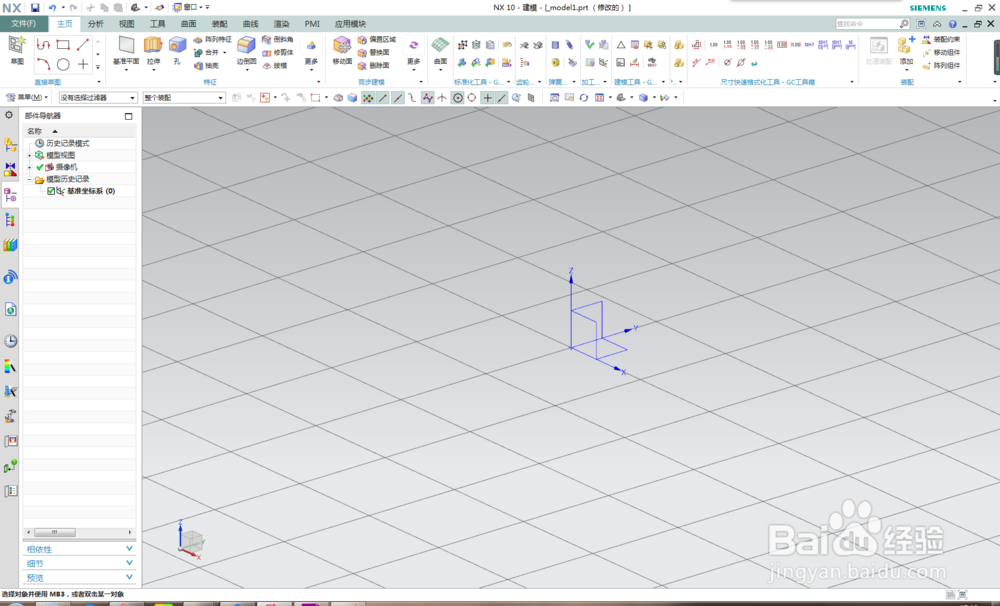Expand the 摄像机 tree node
Screen dimensions: 1000x606
point(29,167)
